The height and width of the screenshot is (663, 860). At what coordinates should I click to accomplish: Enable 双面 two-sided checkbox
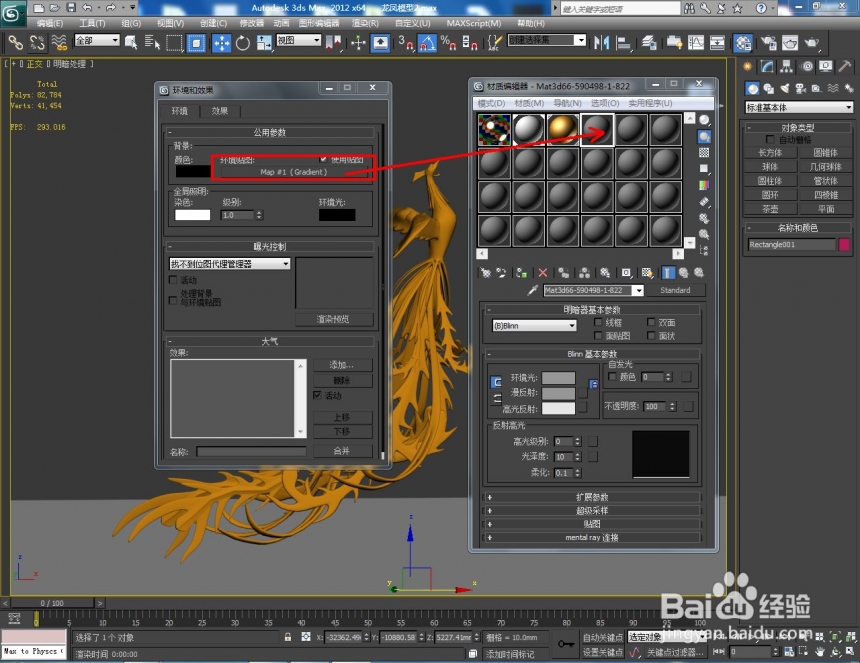[651, 322]
